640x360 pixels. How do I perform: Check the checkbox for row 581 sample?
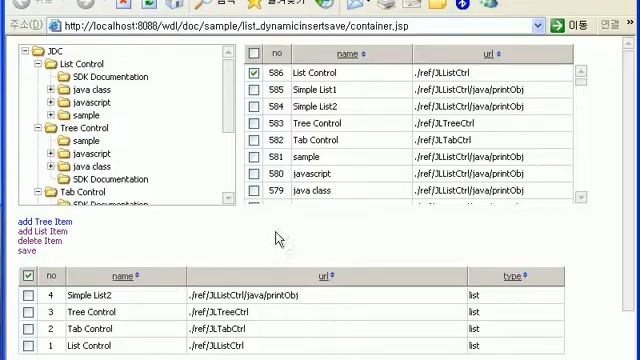254,157
